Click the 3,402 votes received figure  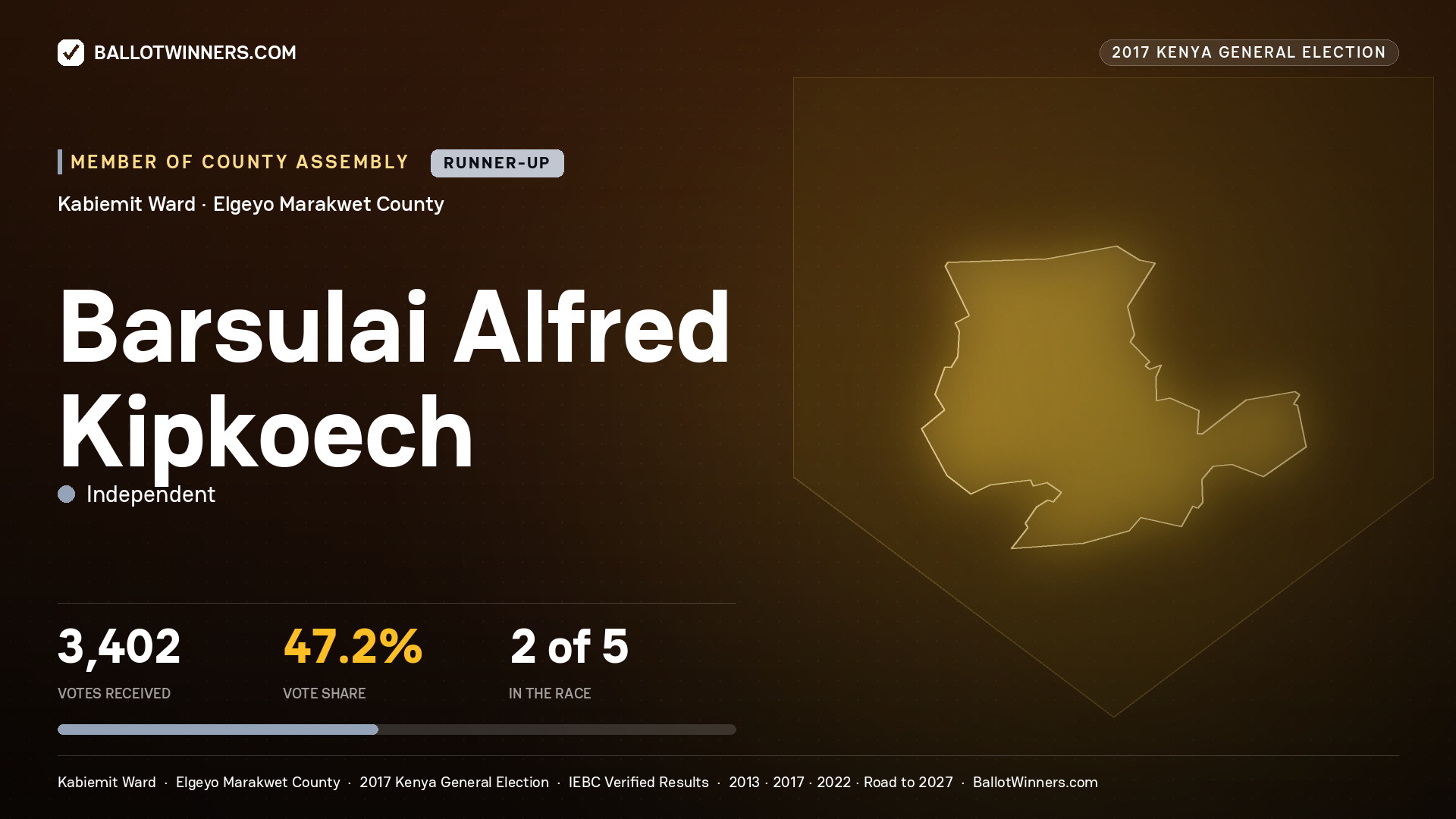[x=119, y=647]
